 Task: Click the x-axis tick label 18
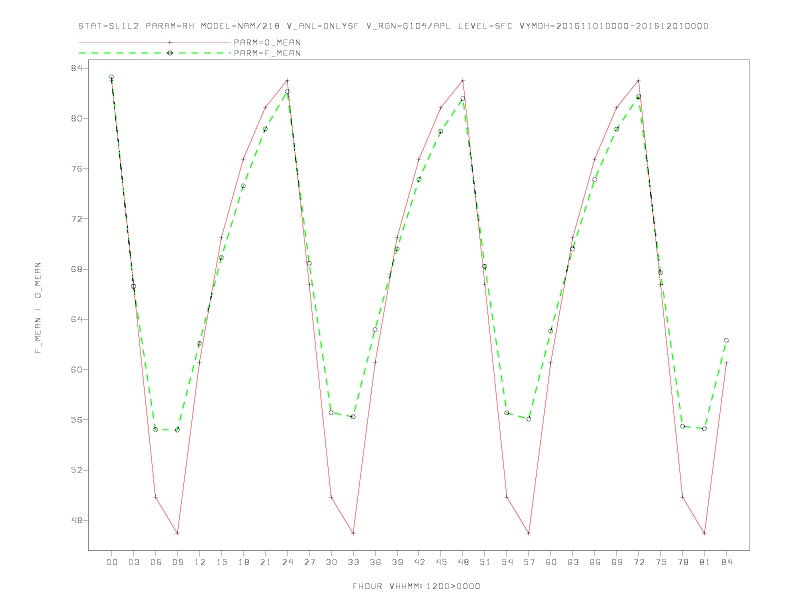(x=243, y=562)
